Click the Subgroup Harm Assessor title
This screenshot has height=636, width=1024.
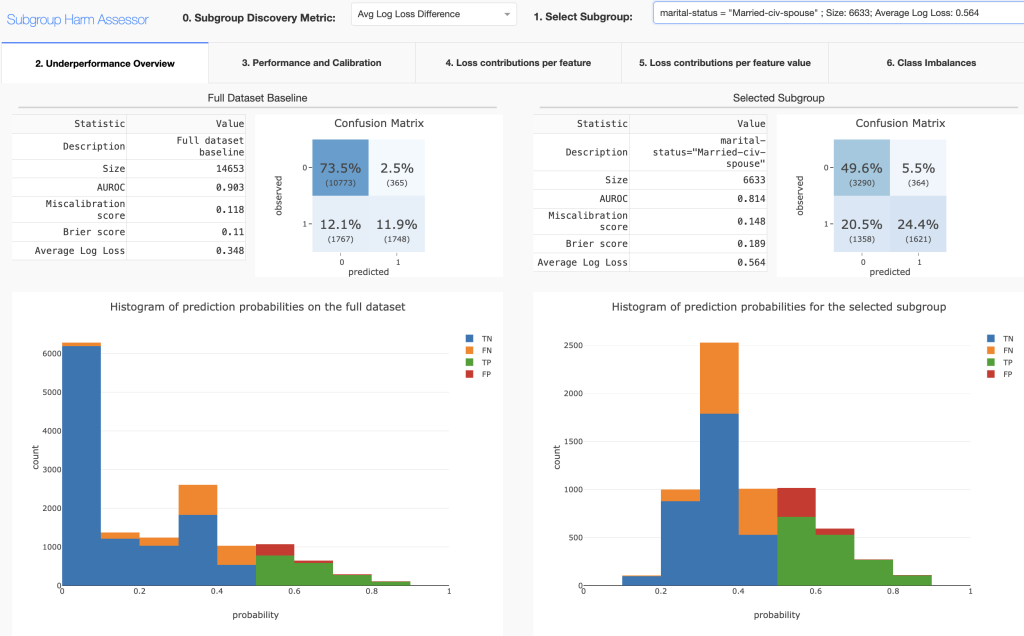78,20
